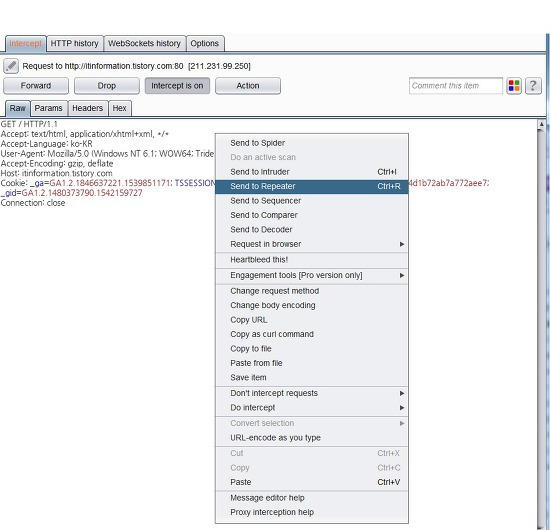The width and height of the screenshot is (550, 530).
Task: Switch to the Params view tab
Action: pos(49,108)
